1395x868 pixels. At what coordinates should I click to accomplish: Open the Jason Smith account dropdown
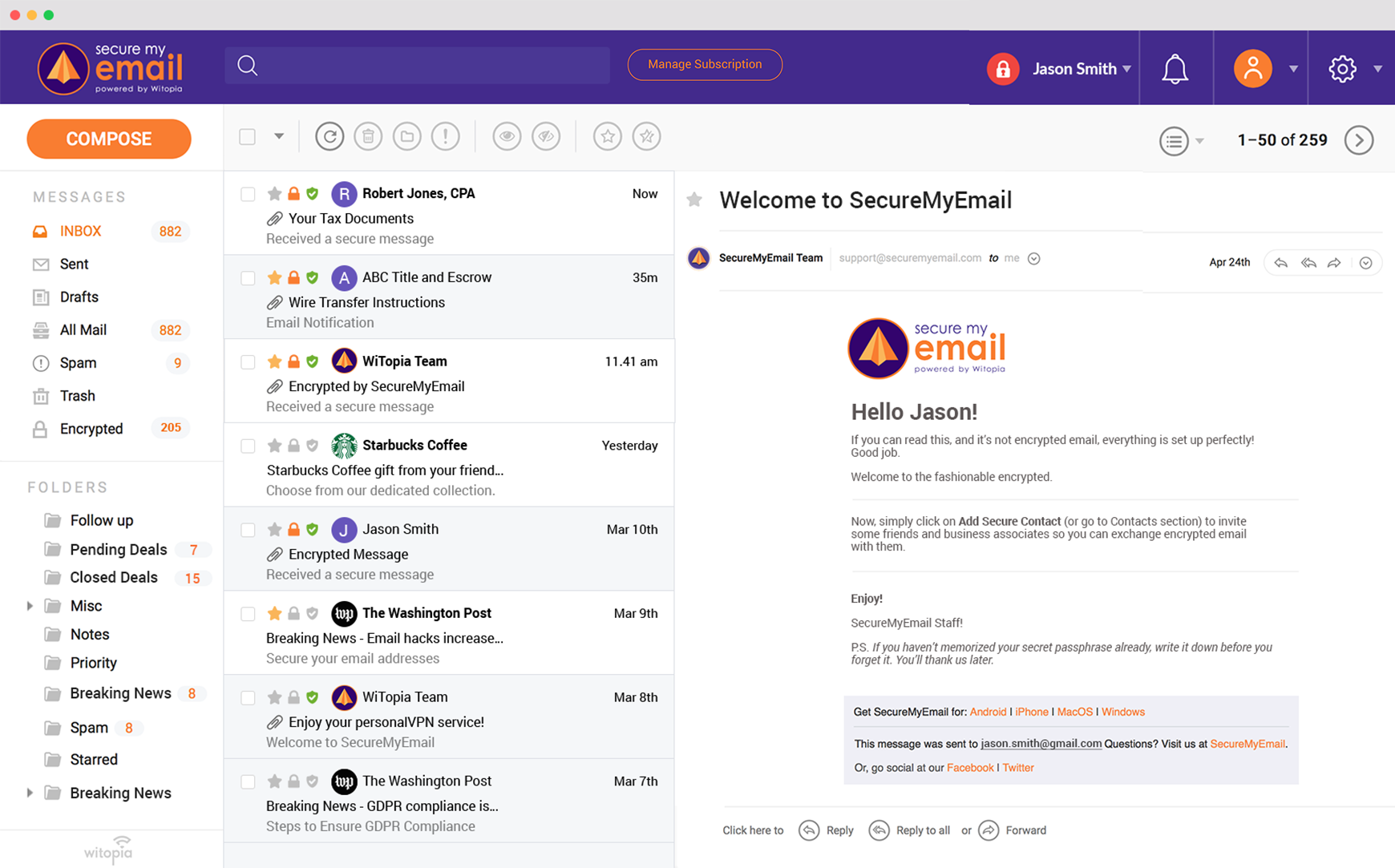tap(1082, 69)
